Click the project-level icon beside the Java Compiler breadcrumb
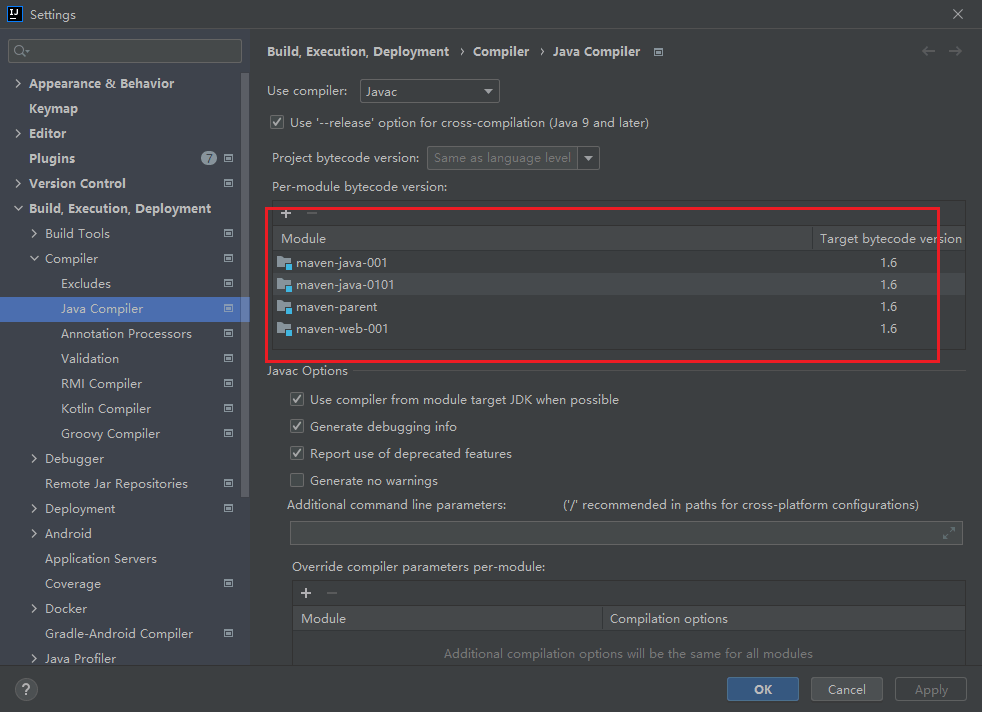 (x=658, y=52)
